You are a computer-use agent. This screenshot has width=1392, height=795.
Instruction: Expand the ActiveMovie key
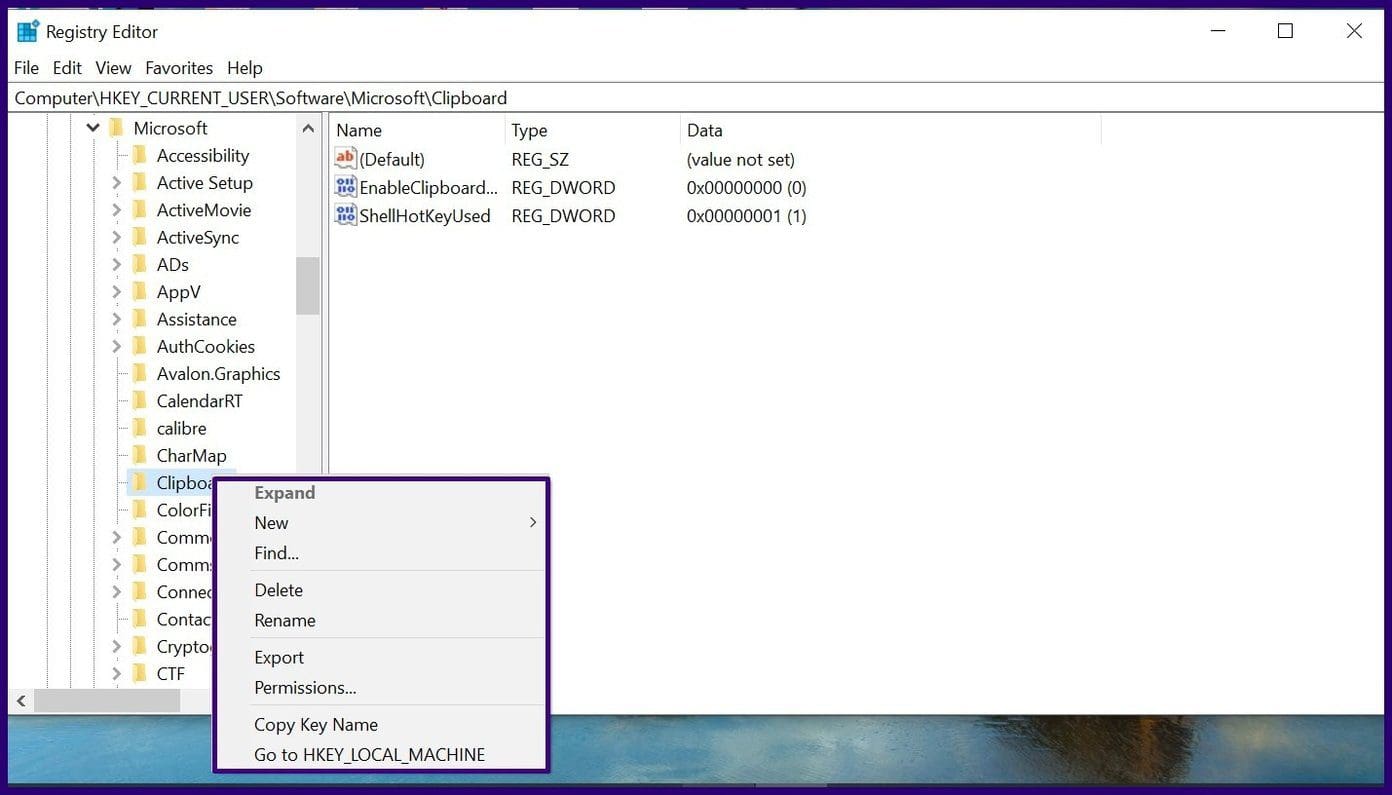click(116, 210)
